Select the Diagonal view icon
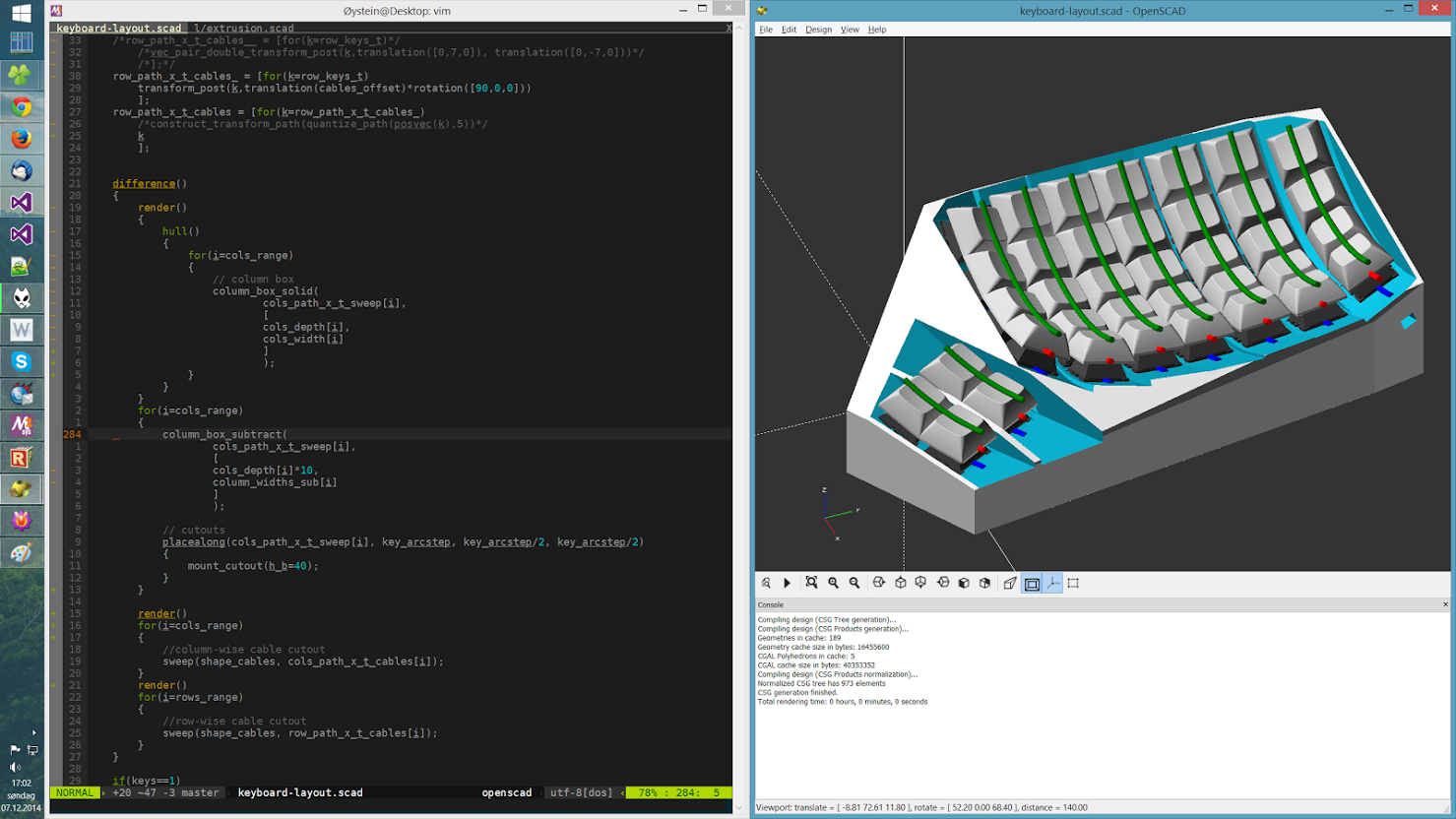 click(x=1009, y=583)
